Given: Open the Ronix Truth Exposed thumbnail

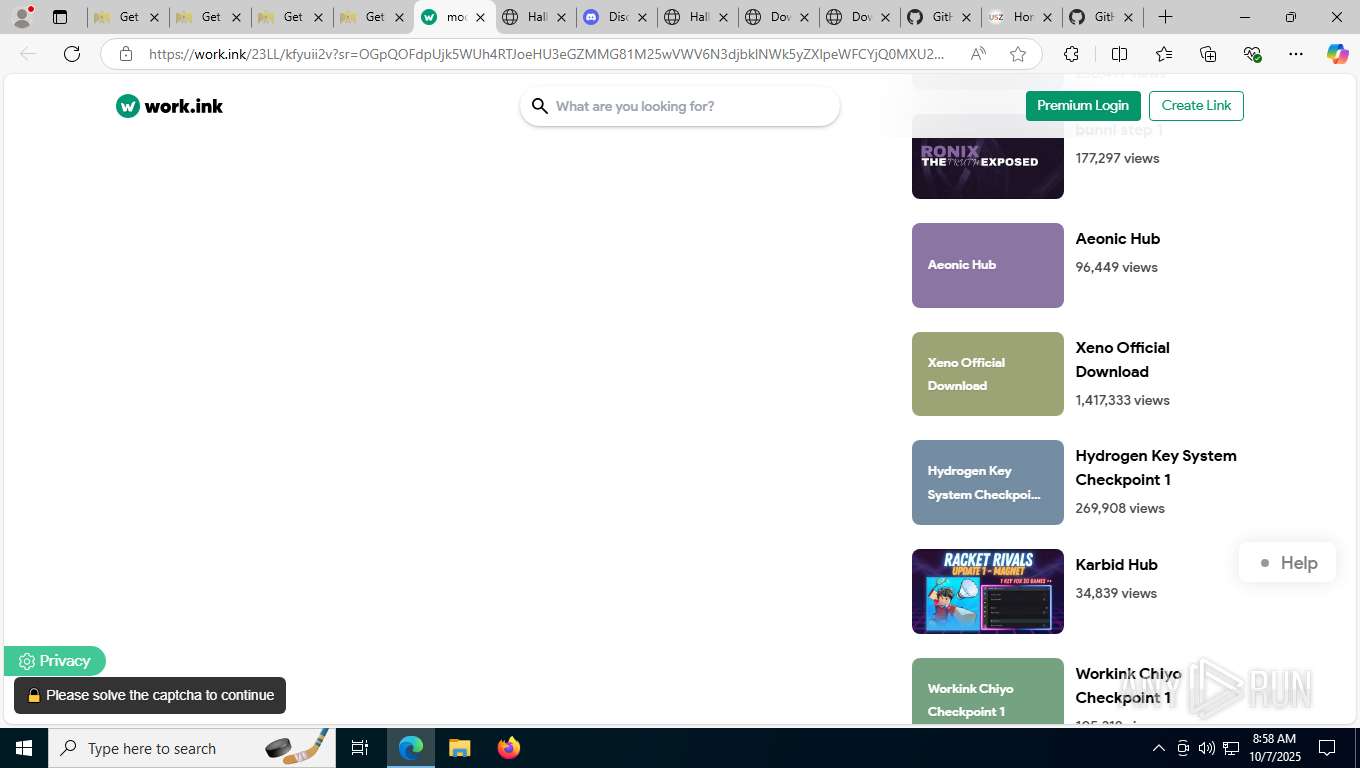Looking at the screenshot, I should (x=988, y=156).
